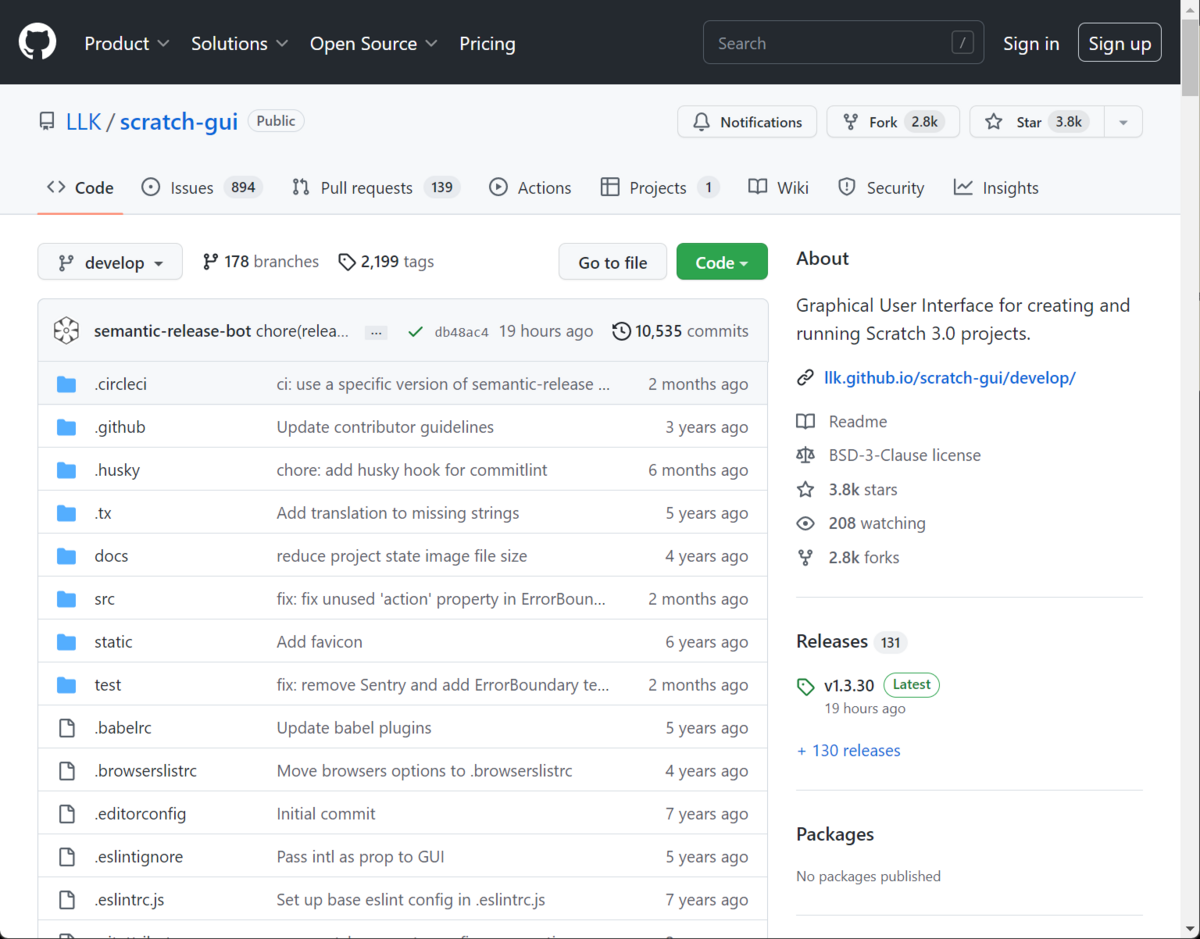This screenshot has height=939, width=1200.
Task: Switch to the Pull requests tab
Action: click(x=375, y=188)
